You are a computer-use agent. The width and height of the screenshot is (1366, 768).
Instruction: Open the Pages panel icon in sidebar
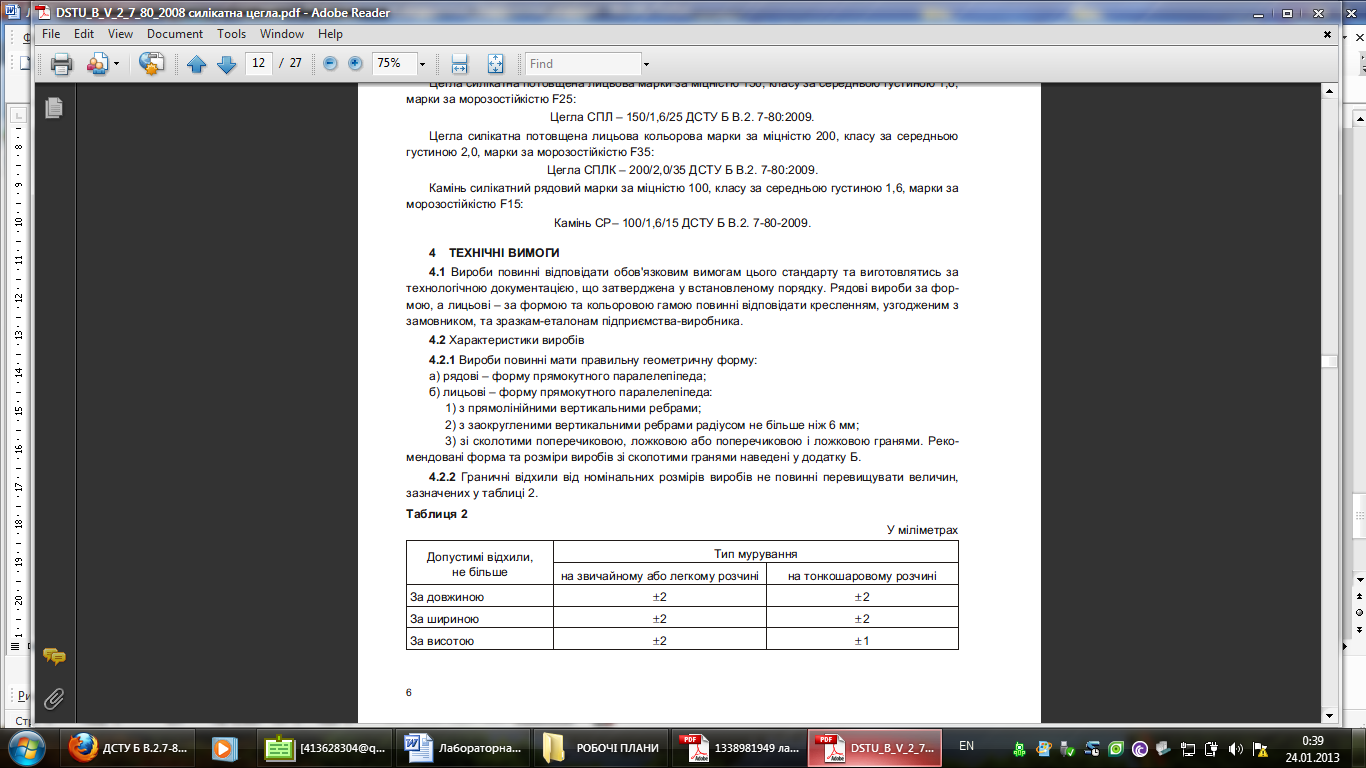pos(54,107)
